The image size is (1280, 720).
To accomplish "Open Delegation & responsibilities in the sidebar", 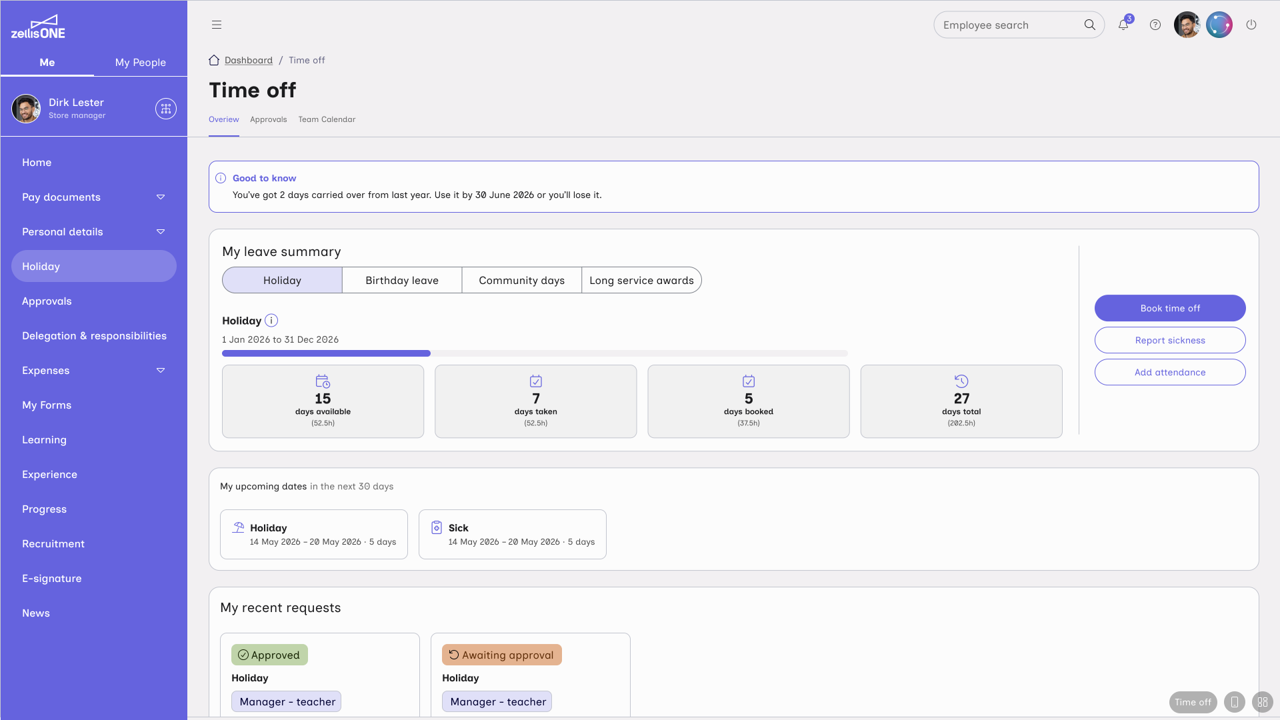I will [x=94, y=336].
